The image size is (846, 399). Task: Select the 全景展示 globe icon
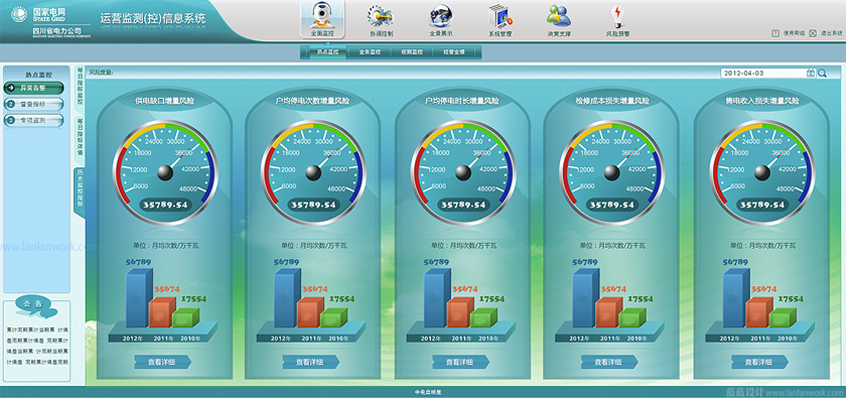tap(440, 19)
